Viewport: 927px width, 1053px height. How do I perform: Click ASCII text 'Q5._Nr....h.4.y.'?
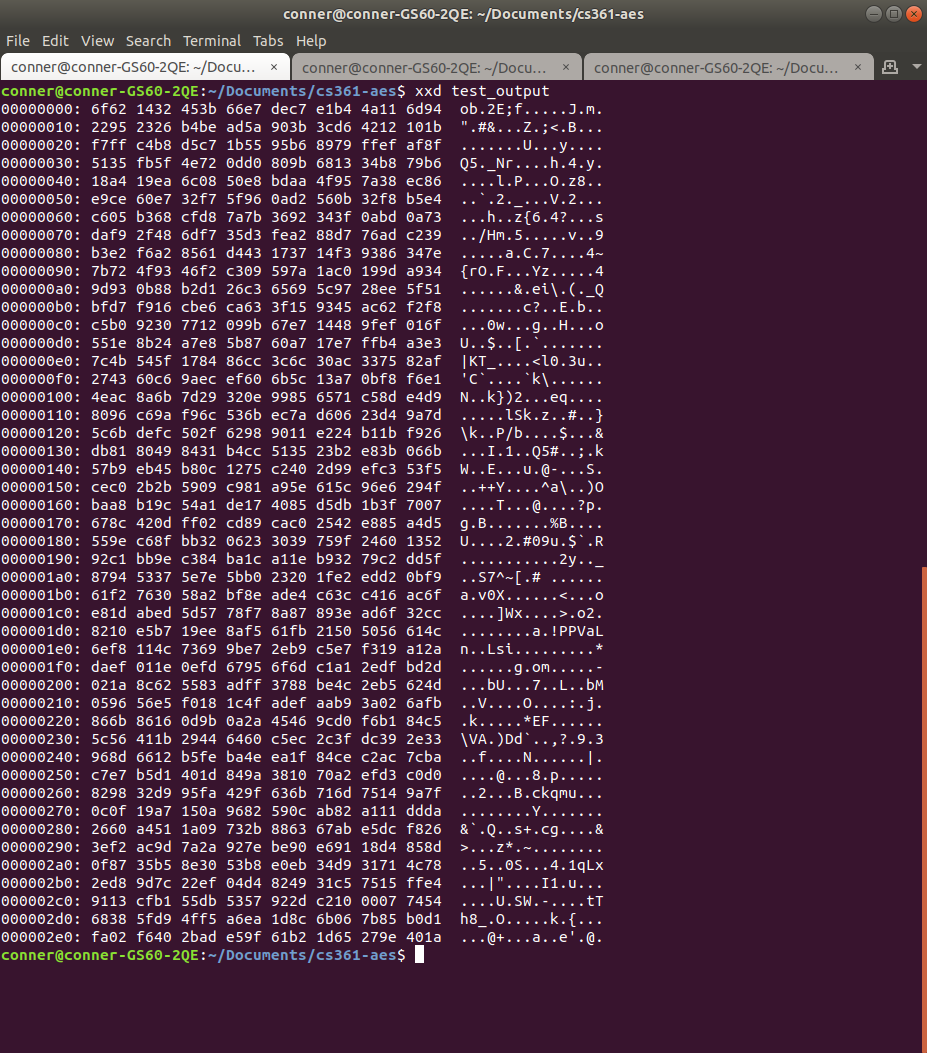coord(531,163)
